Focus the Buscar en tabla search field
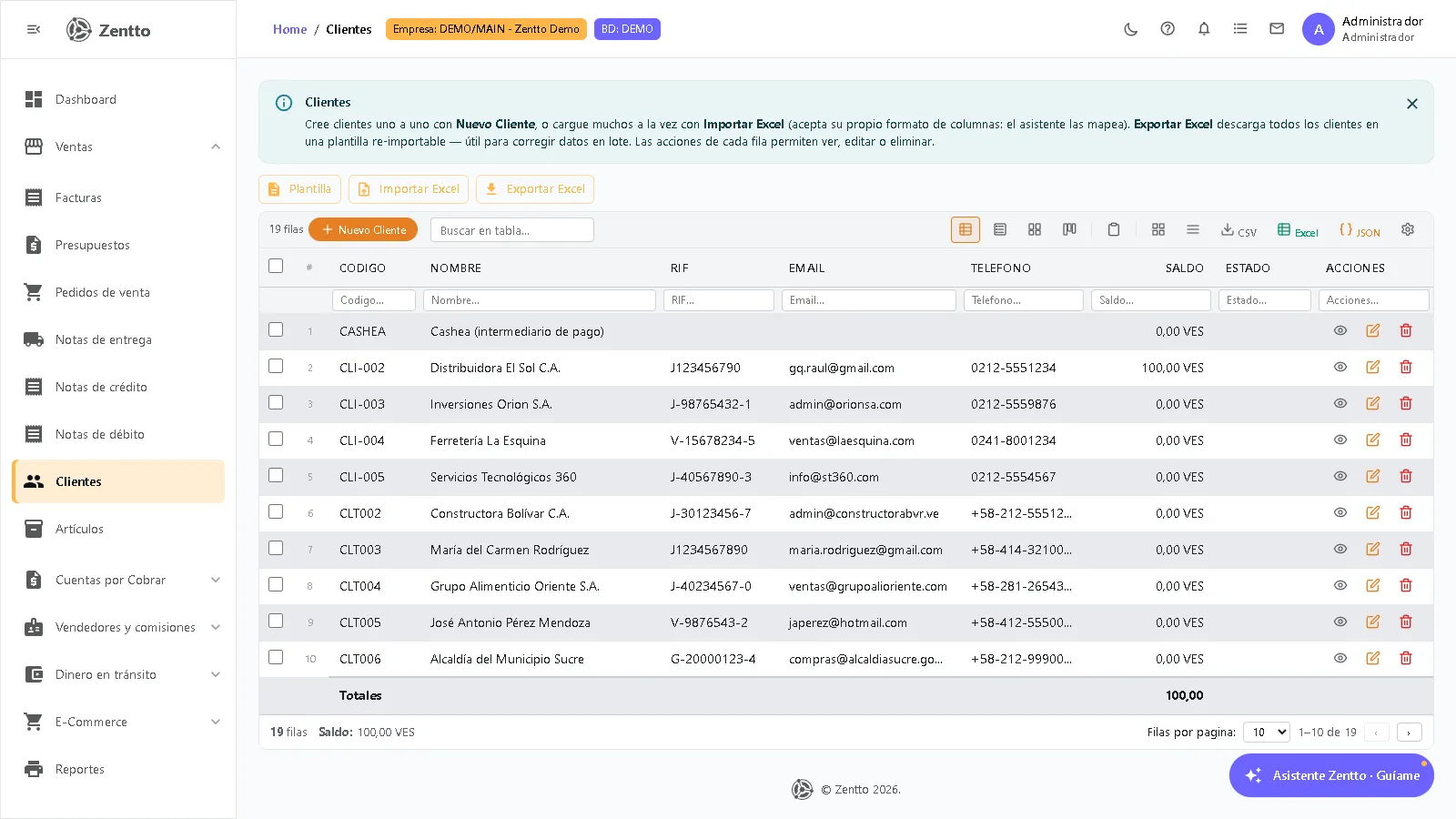The height and width of the screenshot is (819, 1456). [512, 230]
